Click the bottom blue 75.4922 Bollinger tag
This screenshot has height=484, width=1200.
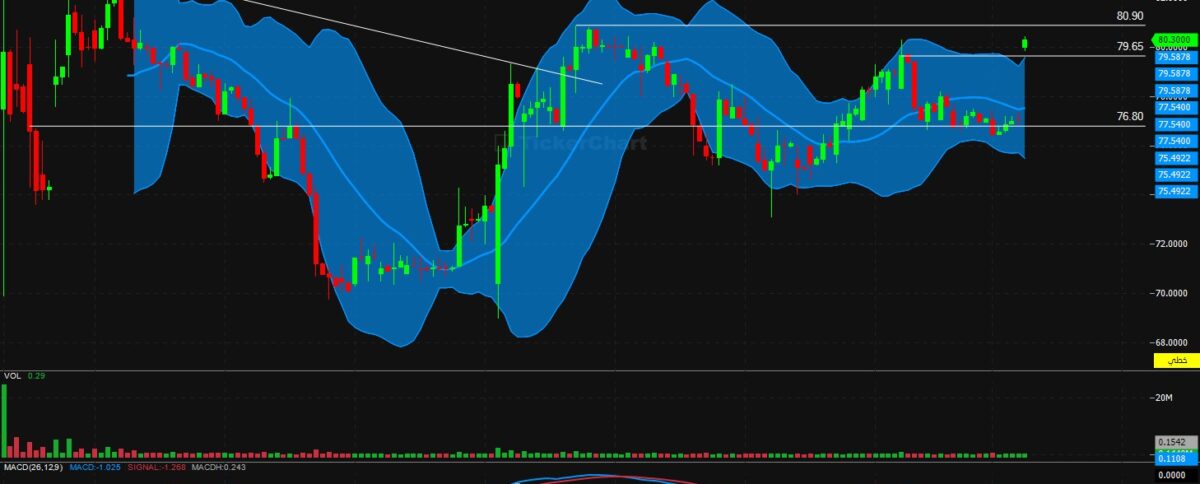tap(1172, 191)
